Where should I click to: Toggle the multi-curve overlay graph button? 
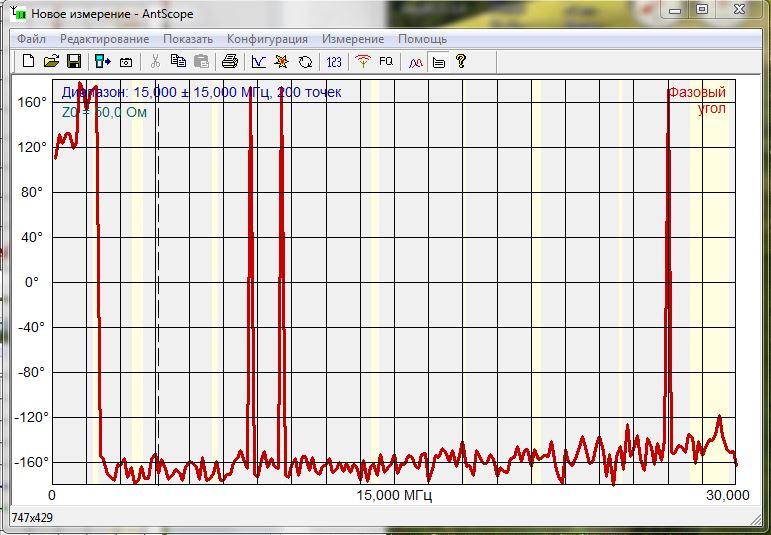415,61
